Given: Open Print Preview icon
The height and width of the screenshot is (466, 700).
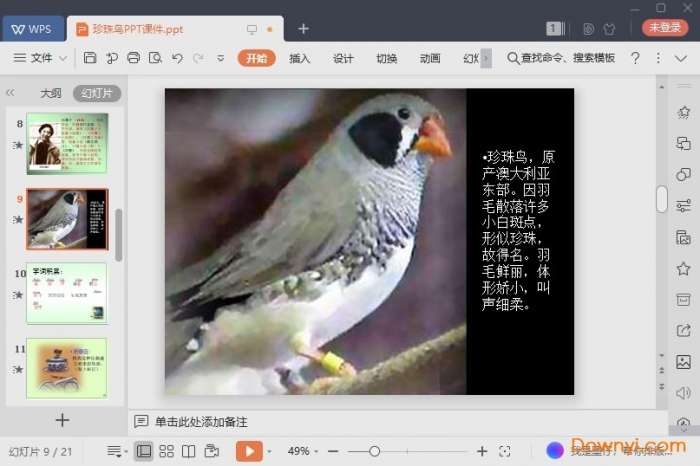Looking at the screenshot, I should click(155, 58).
